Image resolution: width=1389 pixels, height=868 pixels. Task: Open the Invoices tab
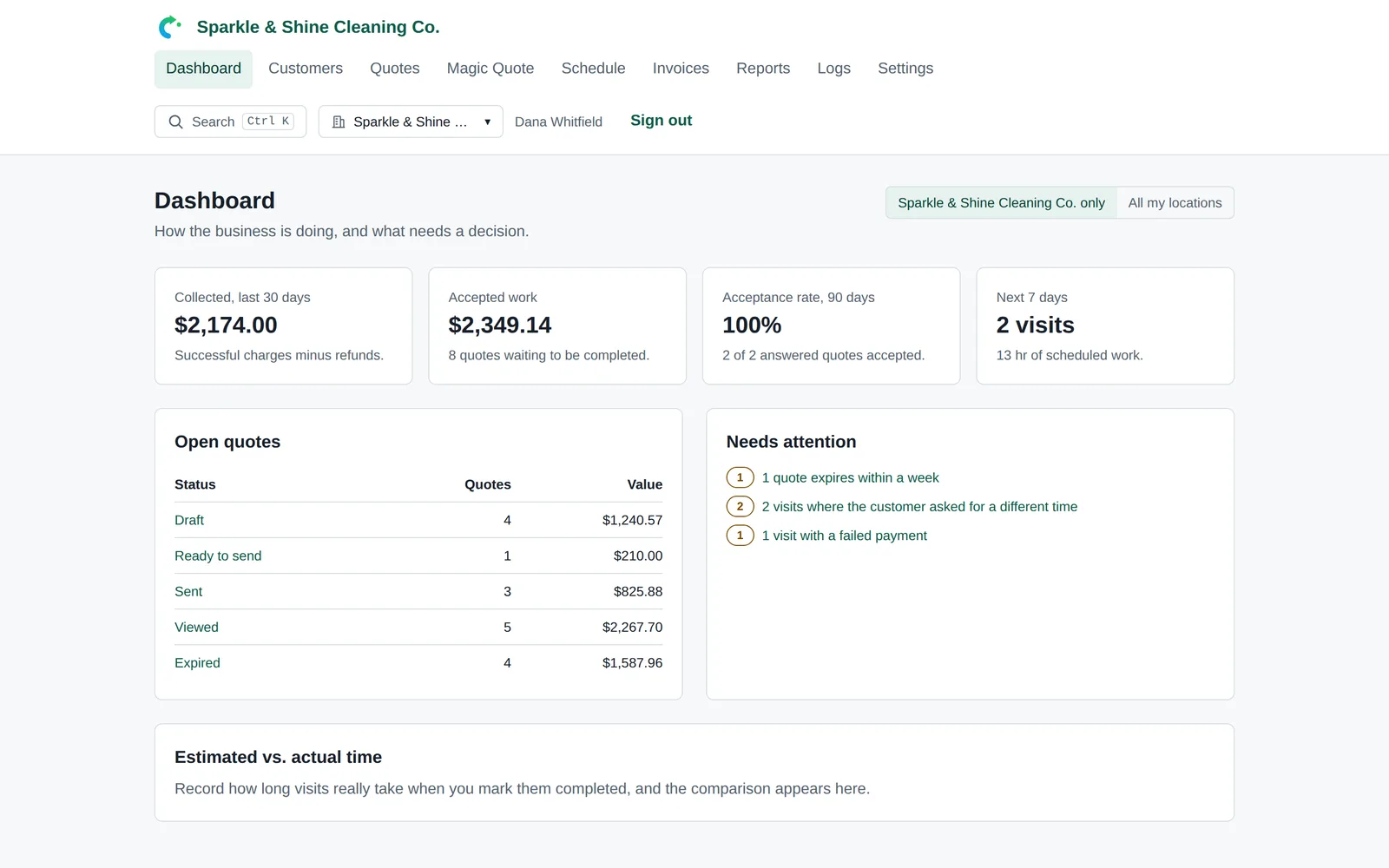pos(681,69)
